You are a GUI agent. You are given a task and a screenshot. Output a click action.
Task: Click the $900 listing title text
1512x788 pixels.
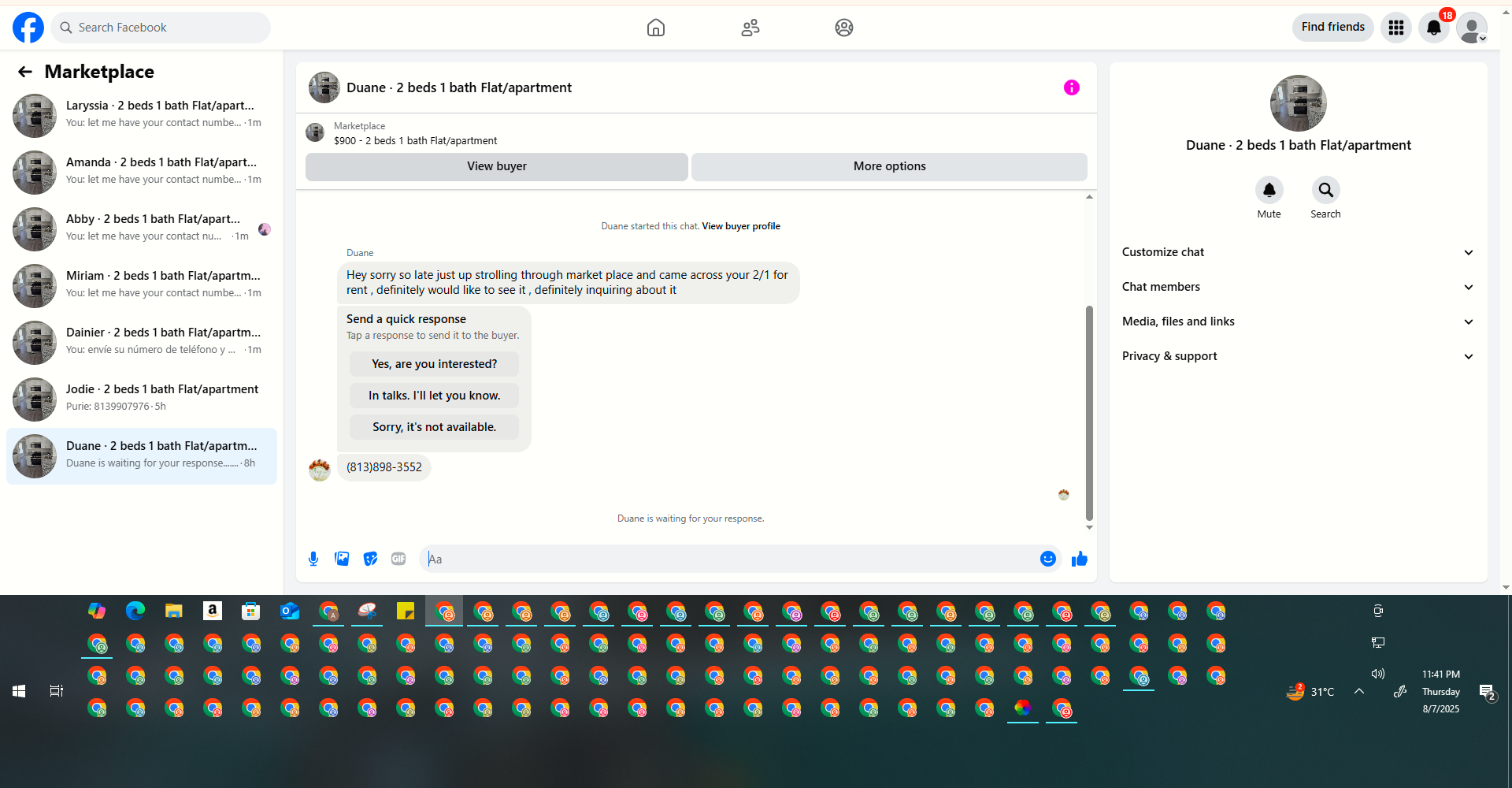pos(415,141)
